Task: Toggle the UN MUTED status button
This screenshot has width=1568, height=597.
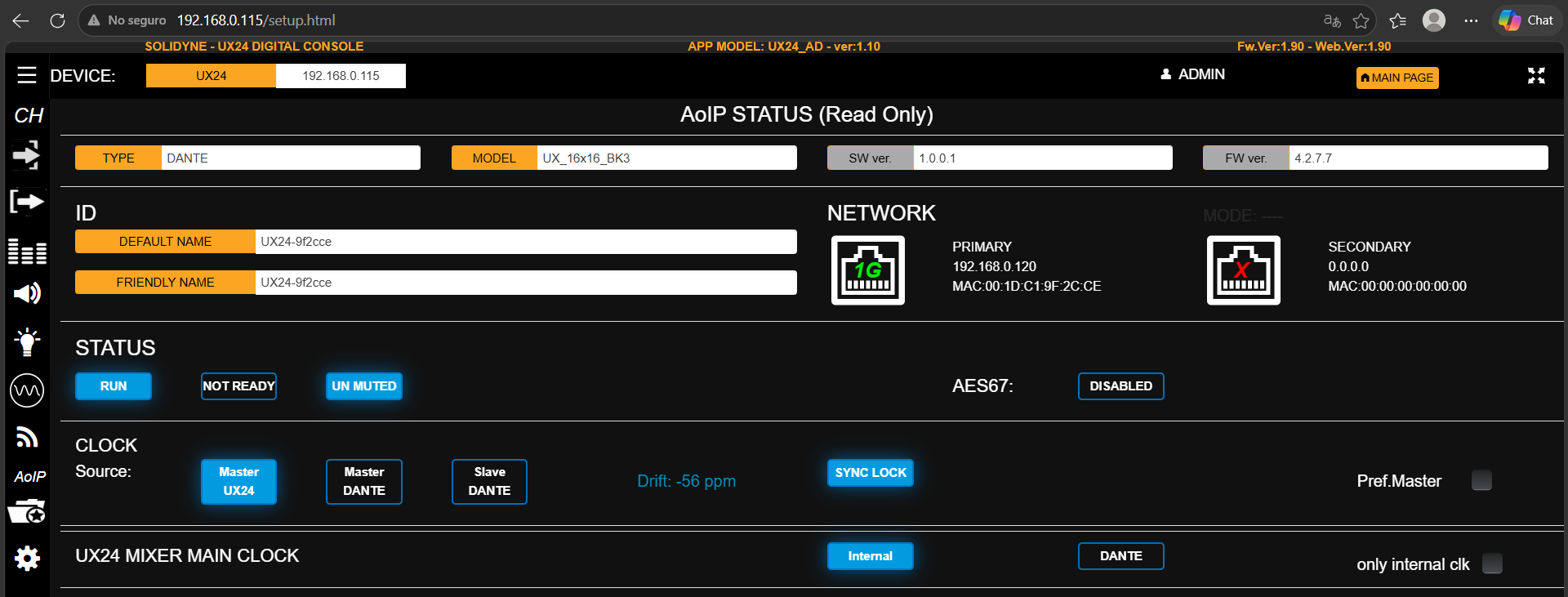Action: [364, 386]
